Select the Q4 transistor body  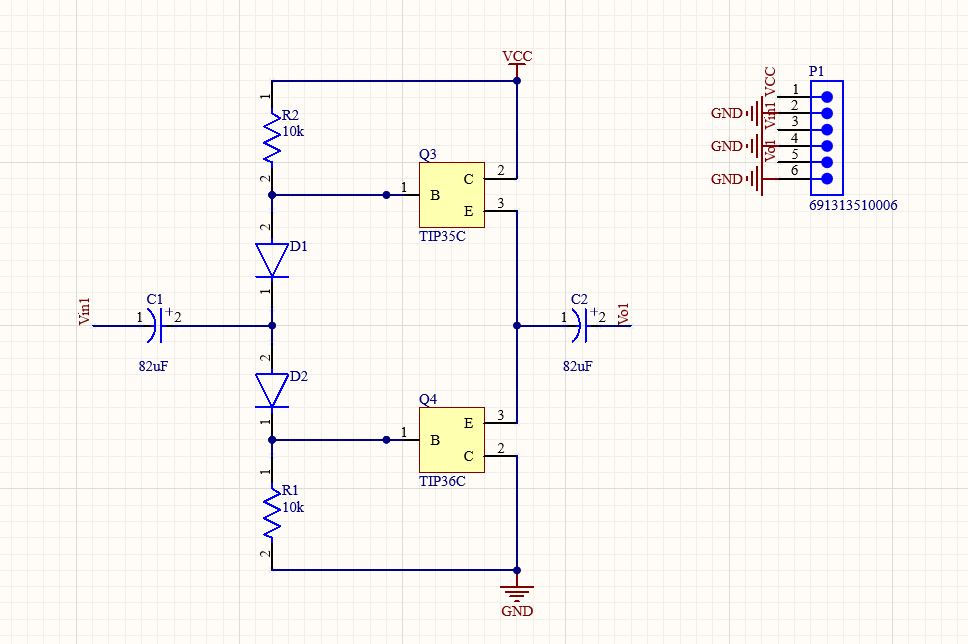(x=452, y=440)
